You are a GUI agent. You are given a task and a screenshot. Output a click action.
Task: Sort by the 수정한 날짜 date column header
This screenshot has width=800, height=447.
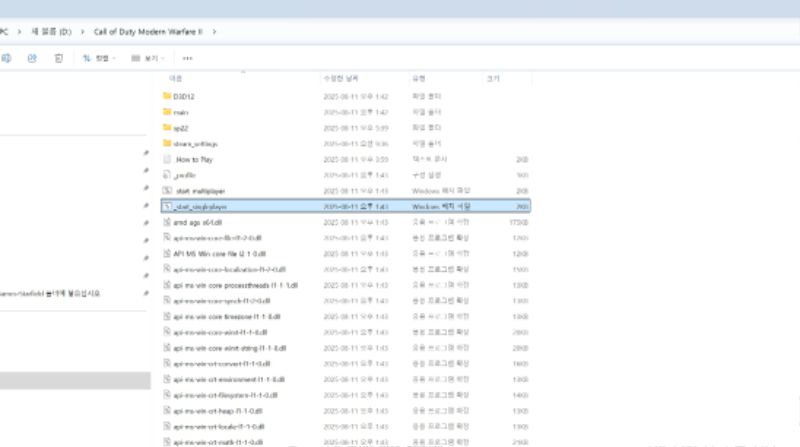pyautogui.click(x=340, y=77)
